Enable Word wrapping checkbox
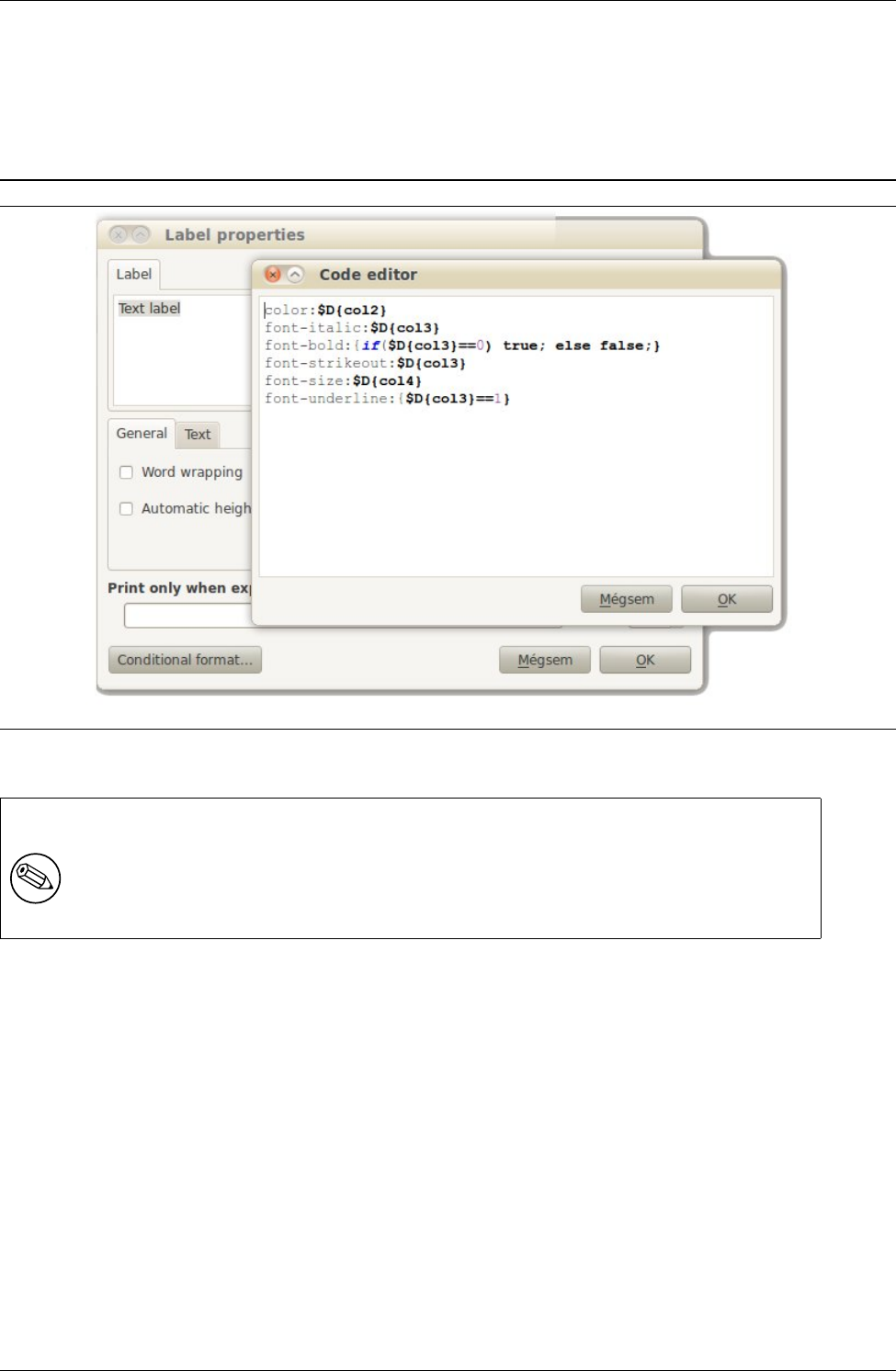The height and width of the screenshot is (1371, 896). coord(127,472)
